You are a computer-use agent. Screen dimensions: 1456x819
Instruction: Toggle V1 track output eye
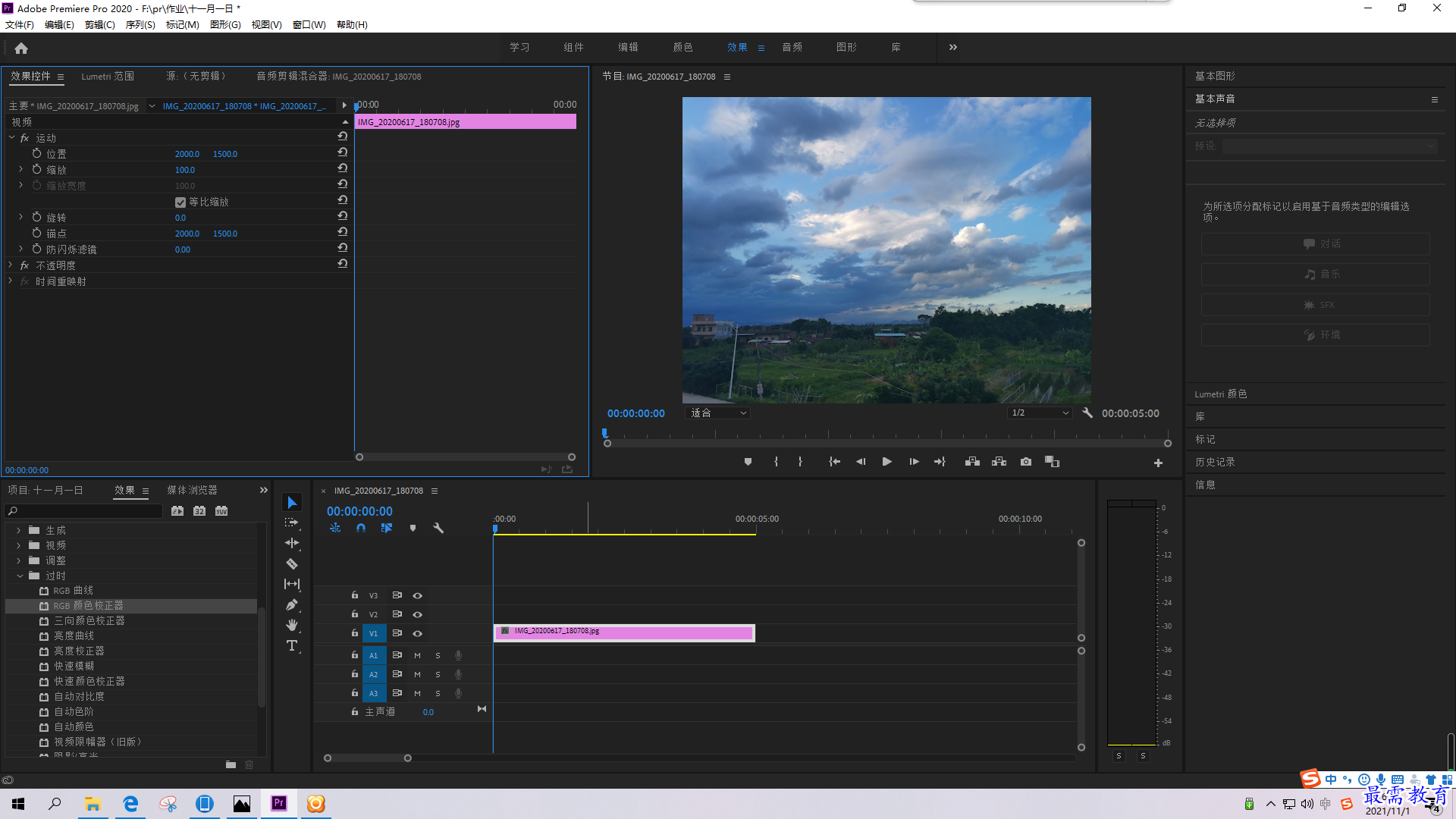[417, 634]
